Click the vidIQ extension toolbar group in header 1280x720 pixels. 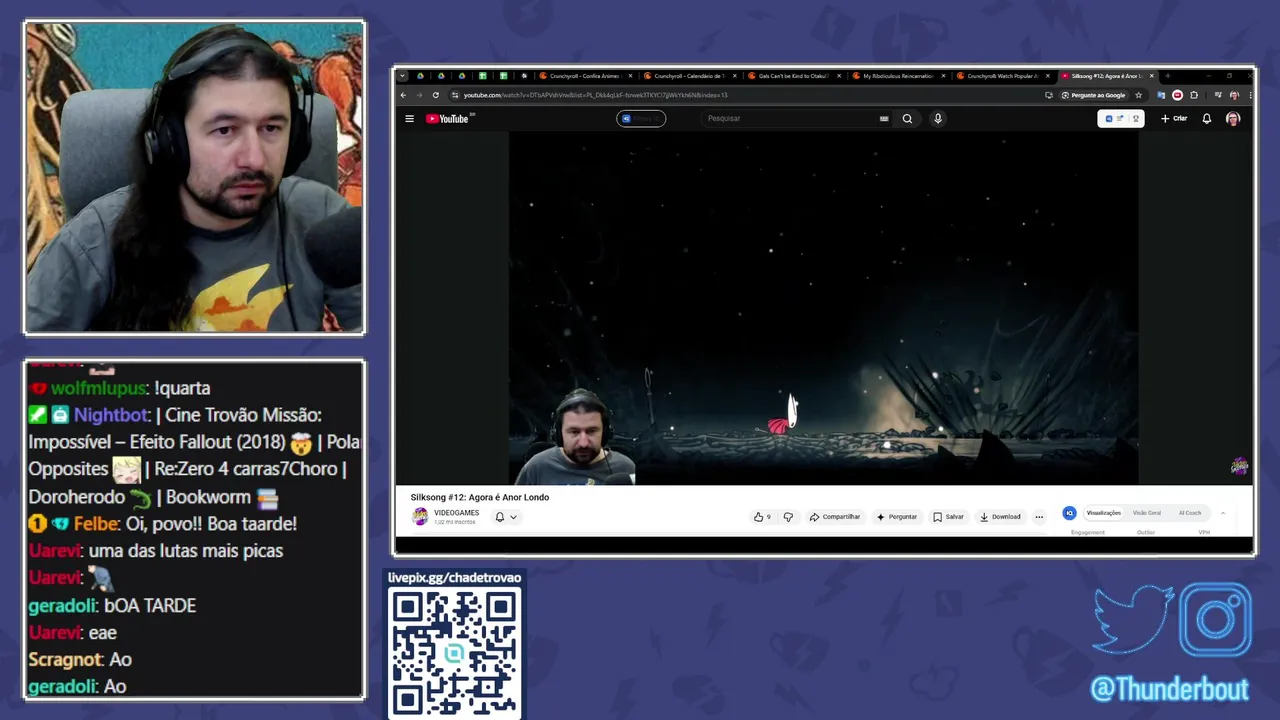1120,118
